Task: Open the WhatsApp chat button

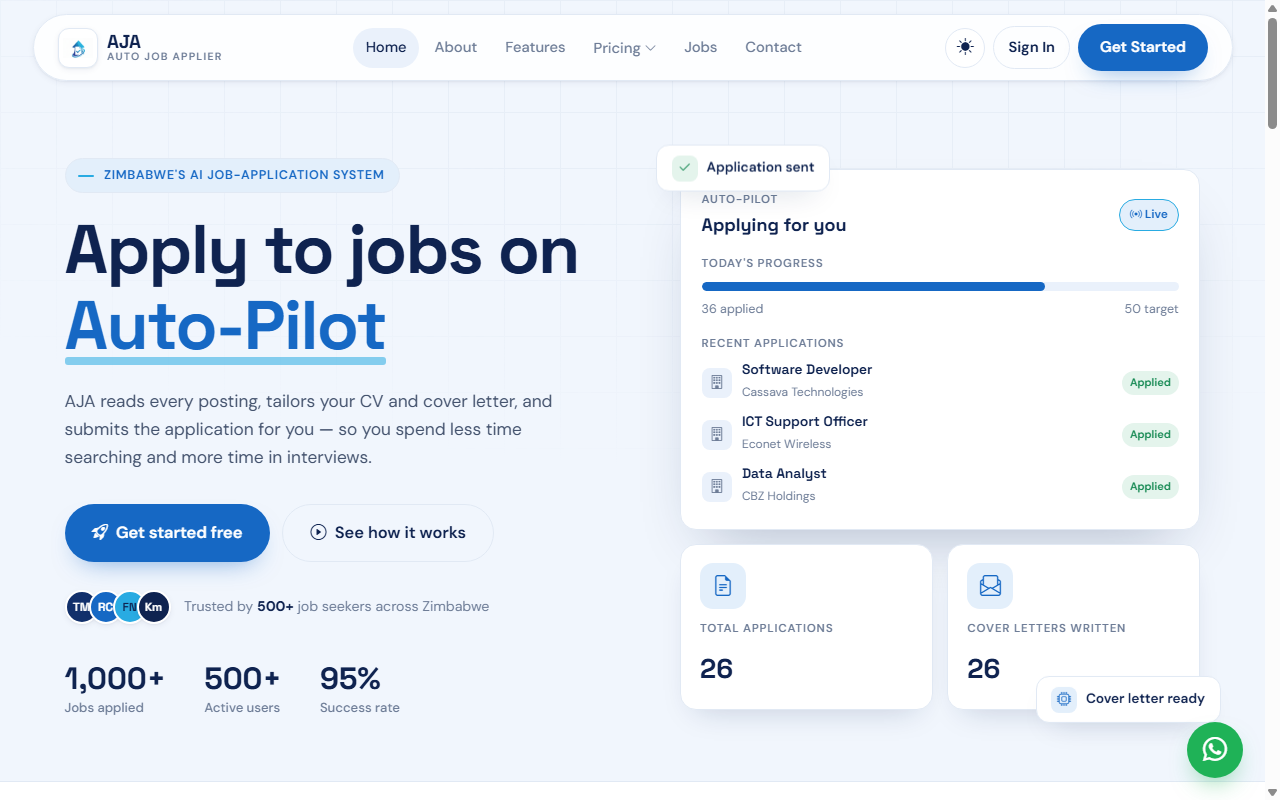Action: [1215, 749]
